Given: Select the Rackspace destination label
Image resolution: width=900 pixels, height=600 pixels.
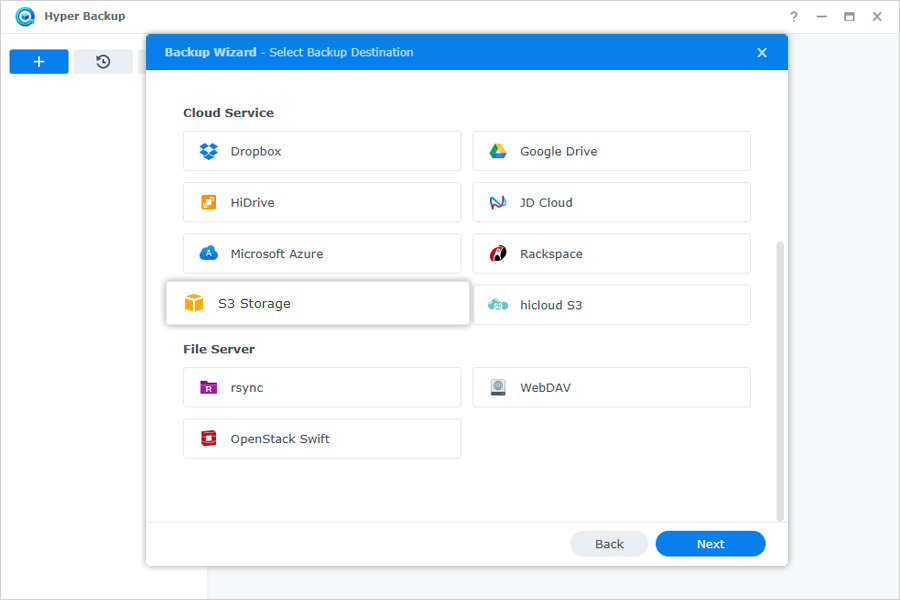Looking at the screenshot, I should [x=551, y=254].
